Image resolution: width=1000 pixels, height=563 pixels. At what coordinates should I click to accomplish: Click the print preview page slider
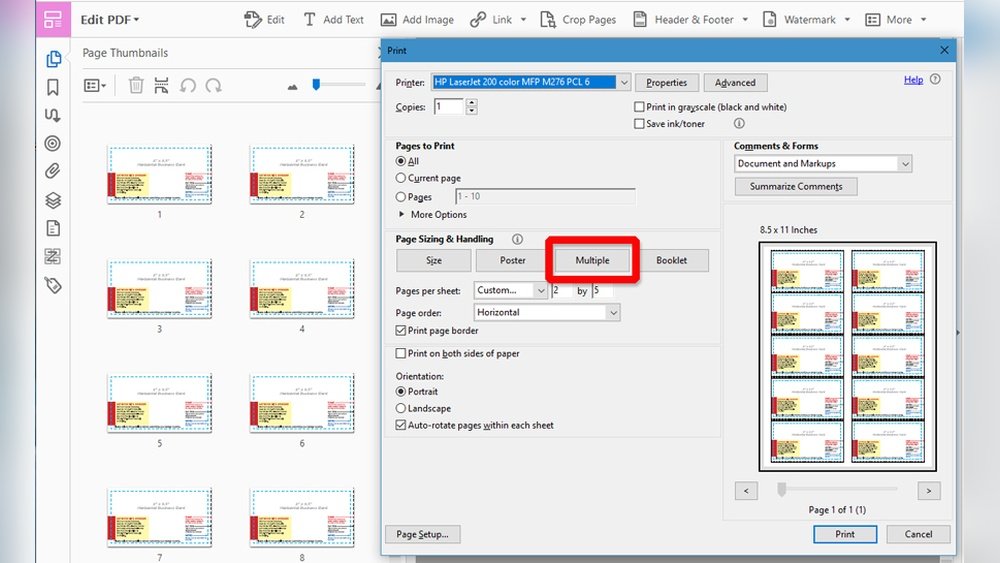[x=781, y=490]
